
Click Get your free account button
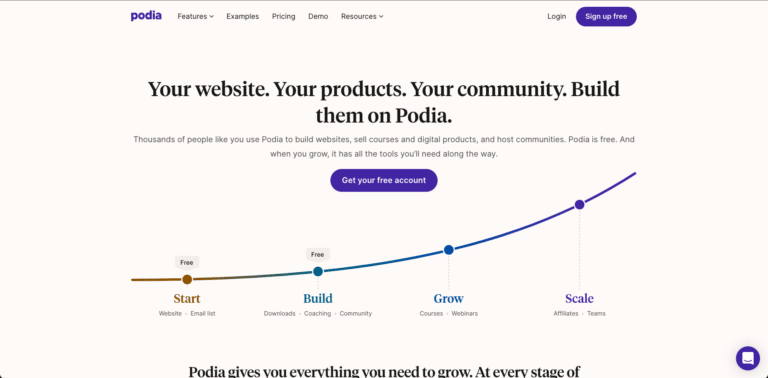click(384, 180)
